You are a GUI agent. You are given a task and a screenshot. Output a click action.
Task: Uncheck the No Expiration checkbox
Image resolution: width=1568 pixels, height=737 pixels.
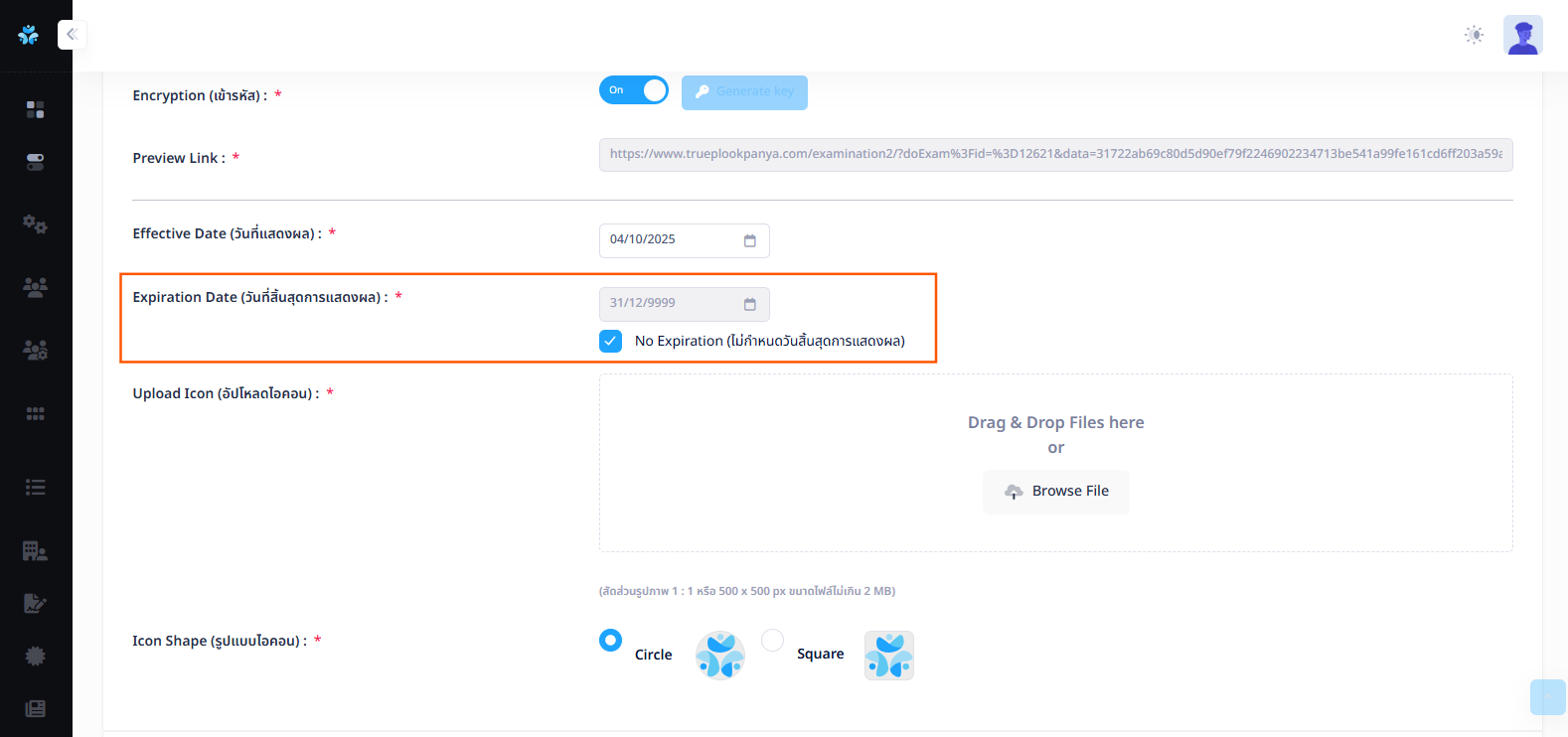tap(611, 342)
